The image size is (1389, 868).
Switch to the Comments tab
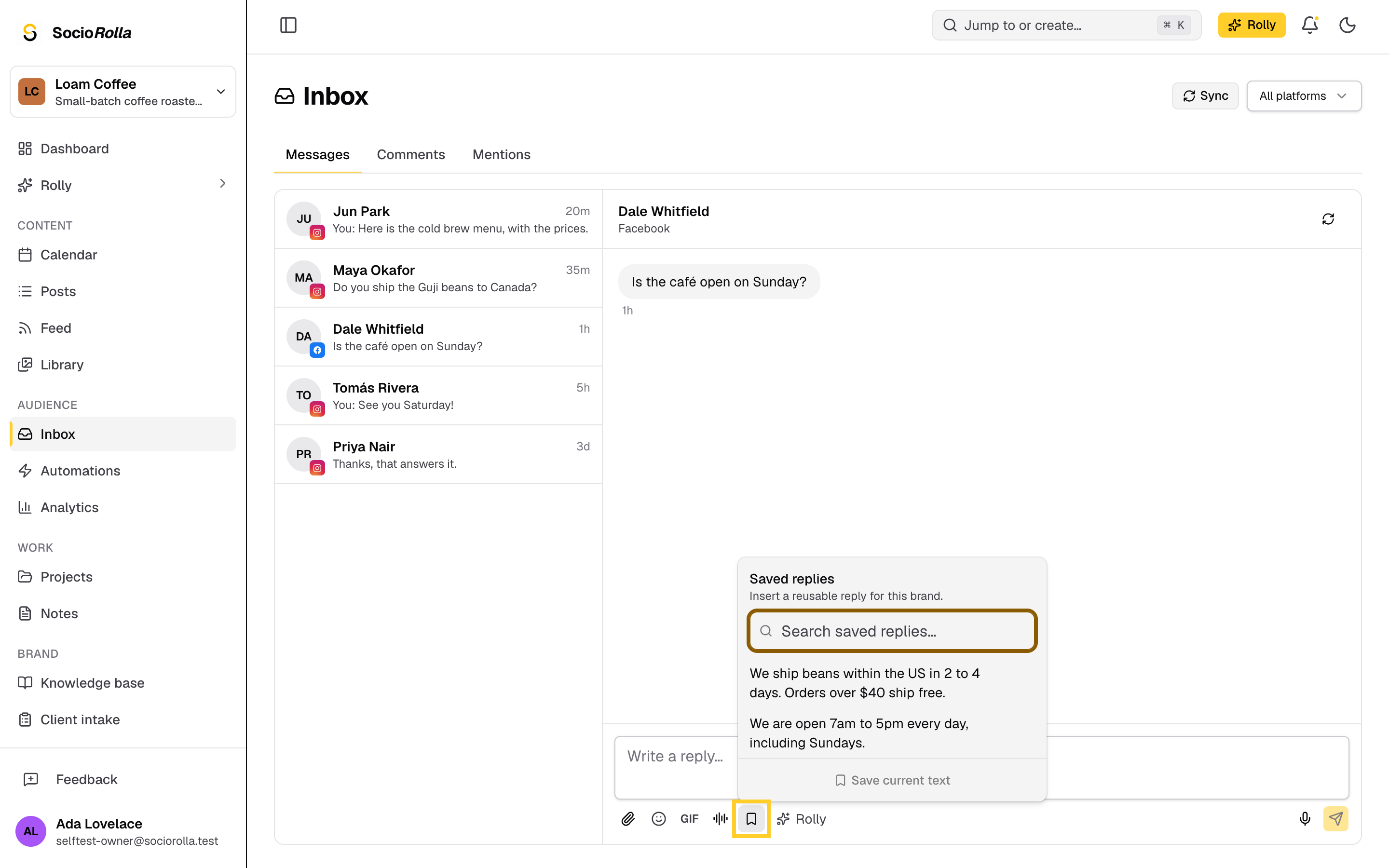(411, 155)
